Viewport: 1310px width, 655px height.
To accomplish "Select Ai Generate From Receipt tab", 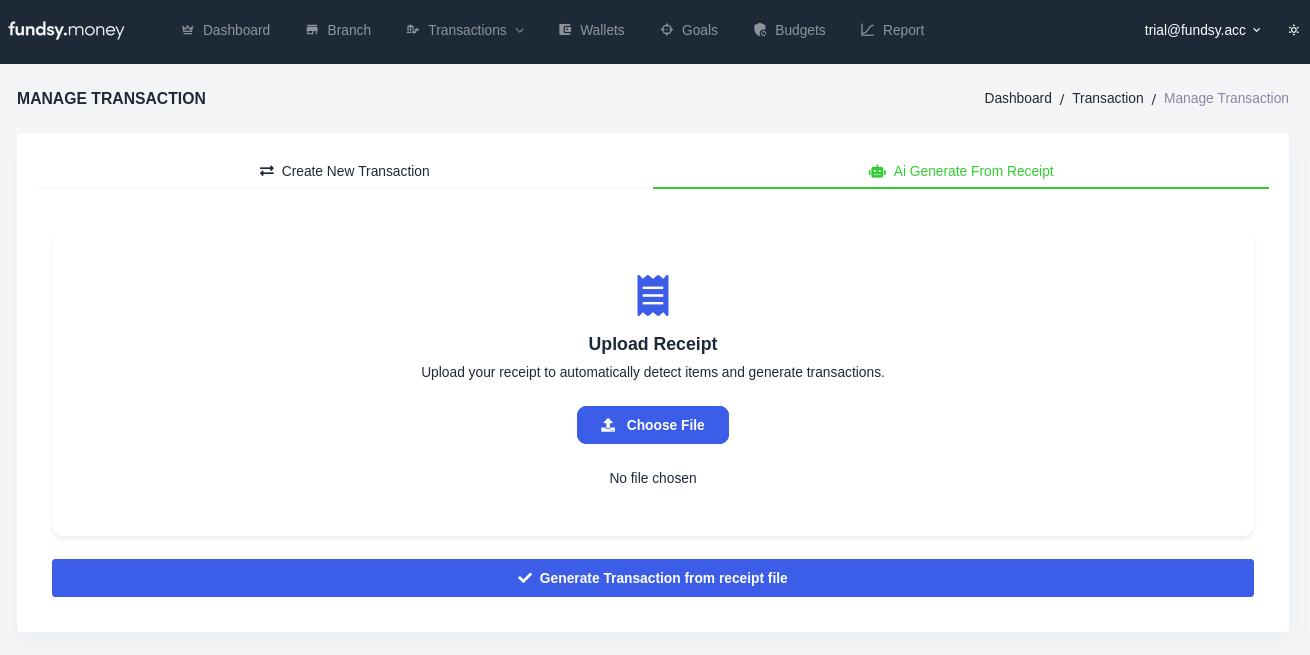I will coord(961,171).
